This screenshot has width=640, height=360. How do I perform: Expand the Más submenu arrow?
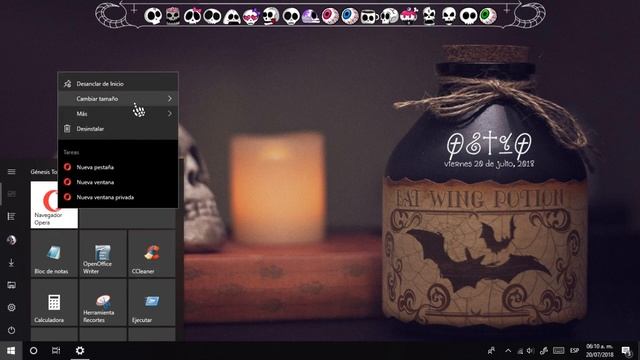click(x=169, y=113)
